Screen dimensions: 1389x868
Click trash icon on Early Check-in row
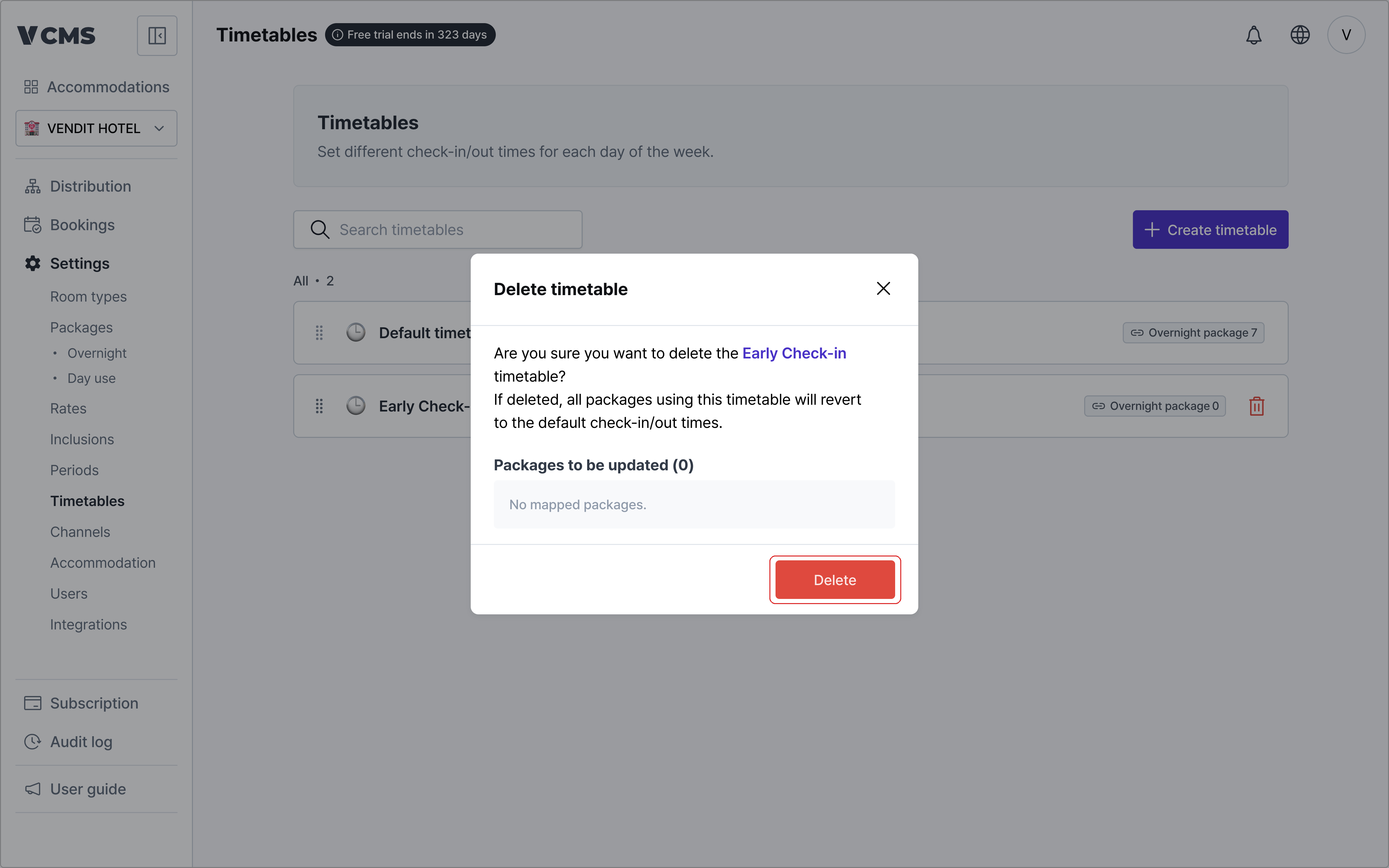1257,406
